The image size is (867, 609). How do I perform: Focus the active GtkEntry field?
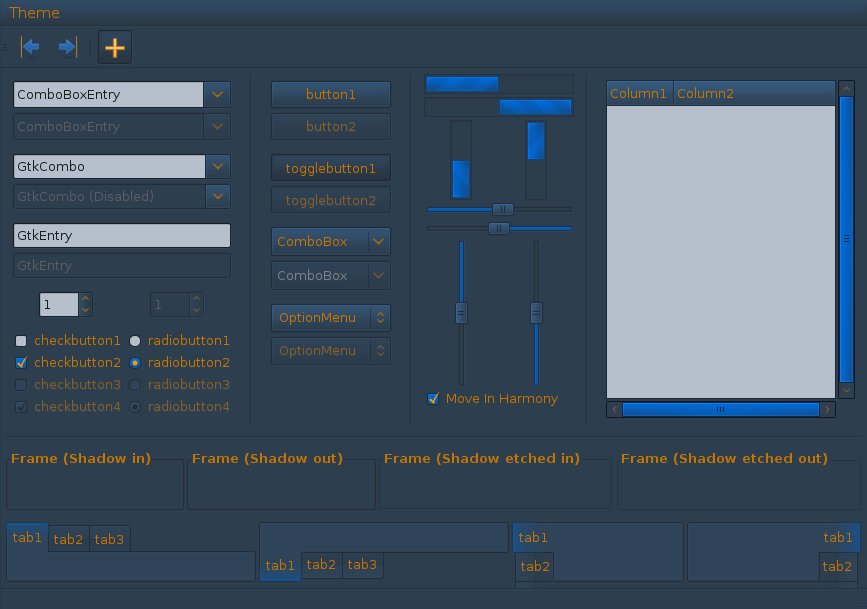pos(122,236)
